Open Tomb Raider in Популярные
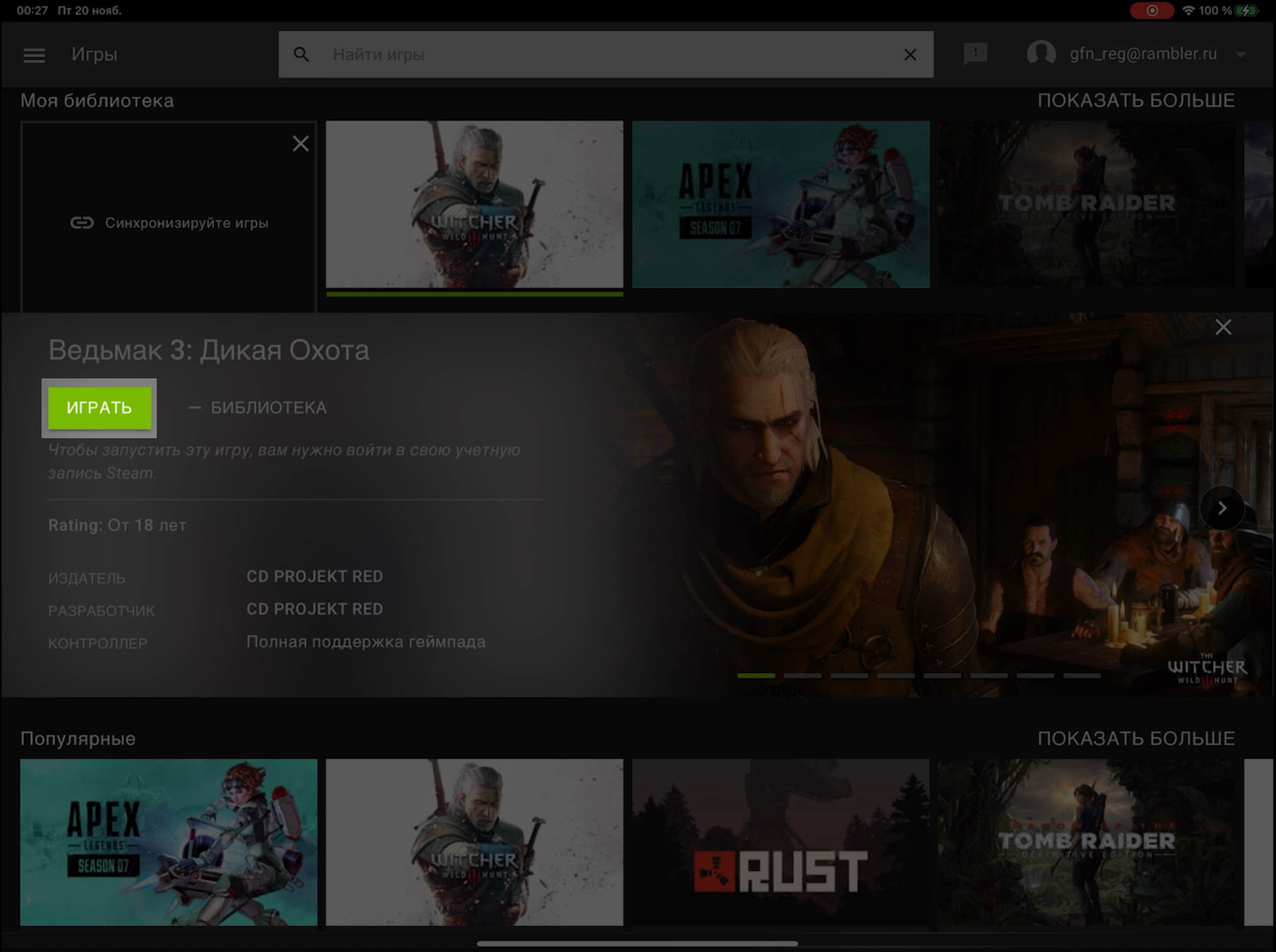The width and height of the screenshot is (1276, 952). (1086, 842)
